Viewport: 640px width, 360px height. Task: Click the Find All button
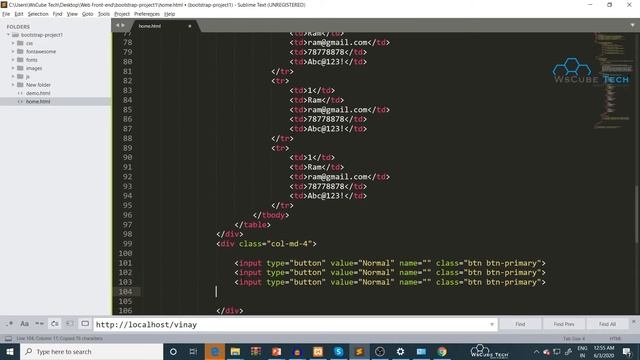pyautogui.click(x=607, y=324)
